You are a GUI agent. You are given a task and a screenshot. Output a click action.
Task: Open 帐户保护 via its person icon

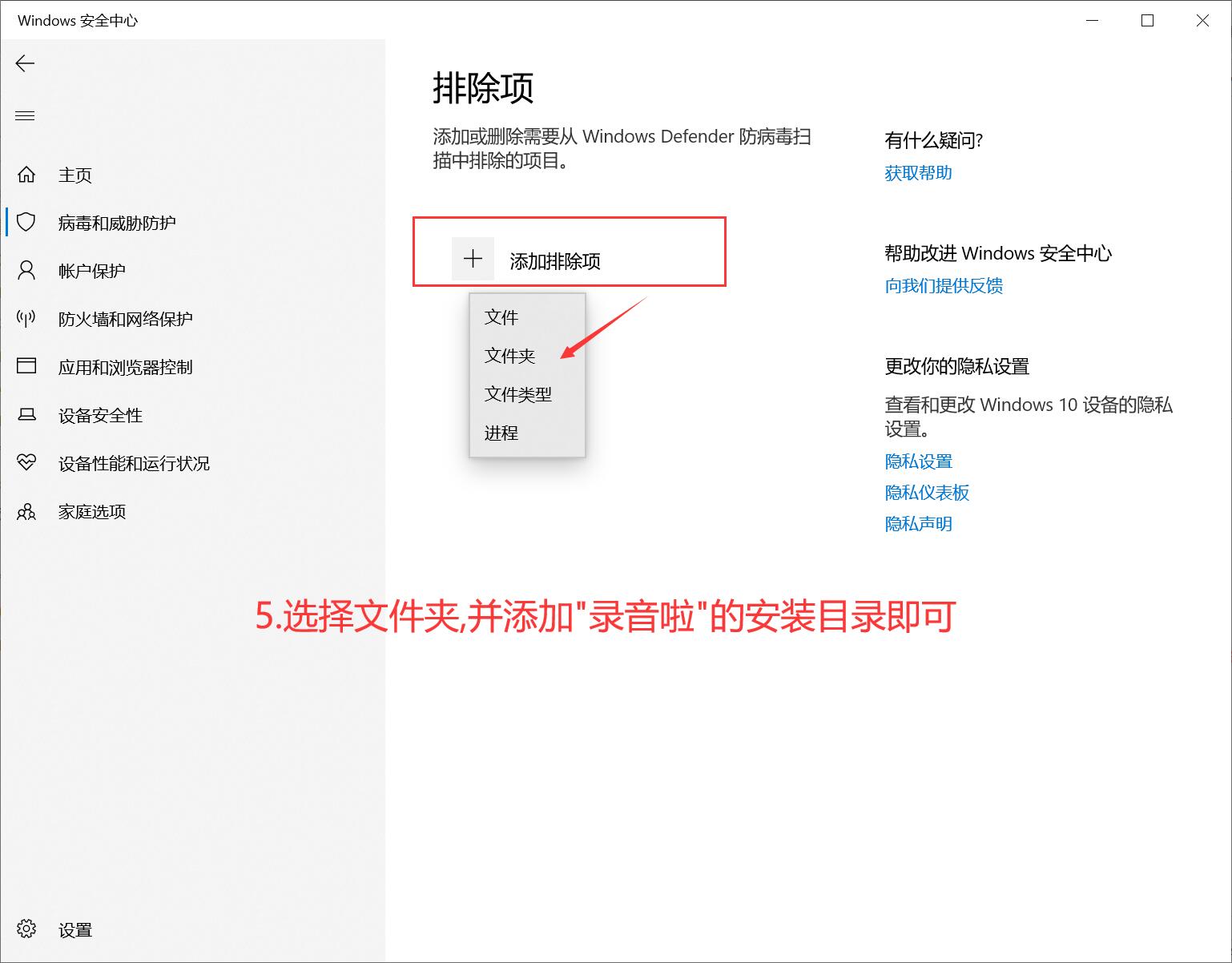point(26,270)
